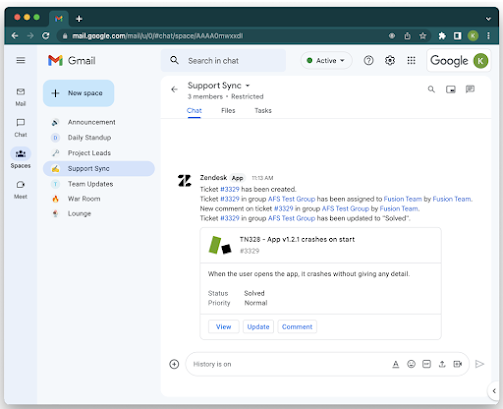Click the '3 members' text under space name
This screenshot has width=503, height=409.
205,97
